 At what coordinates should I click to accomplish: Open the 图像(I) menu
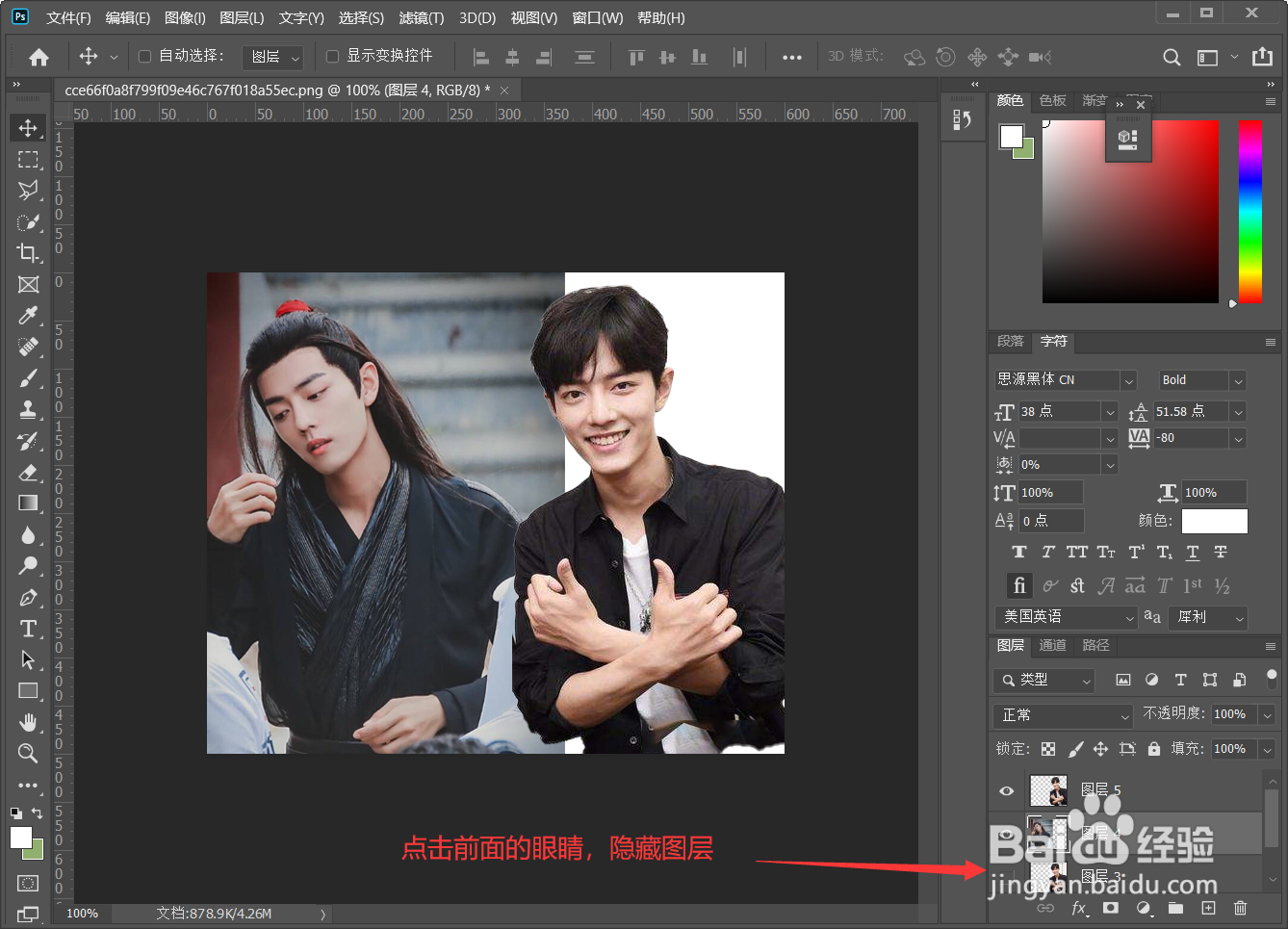(185, 18)
